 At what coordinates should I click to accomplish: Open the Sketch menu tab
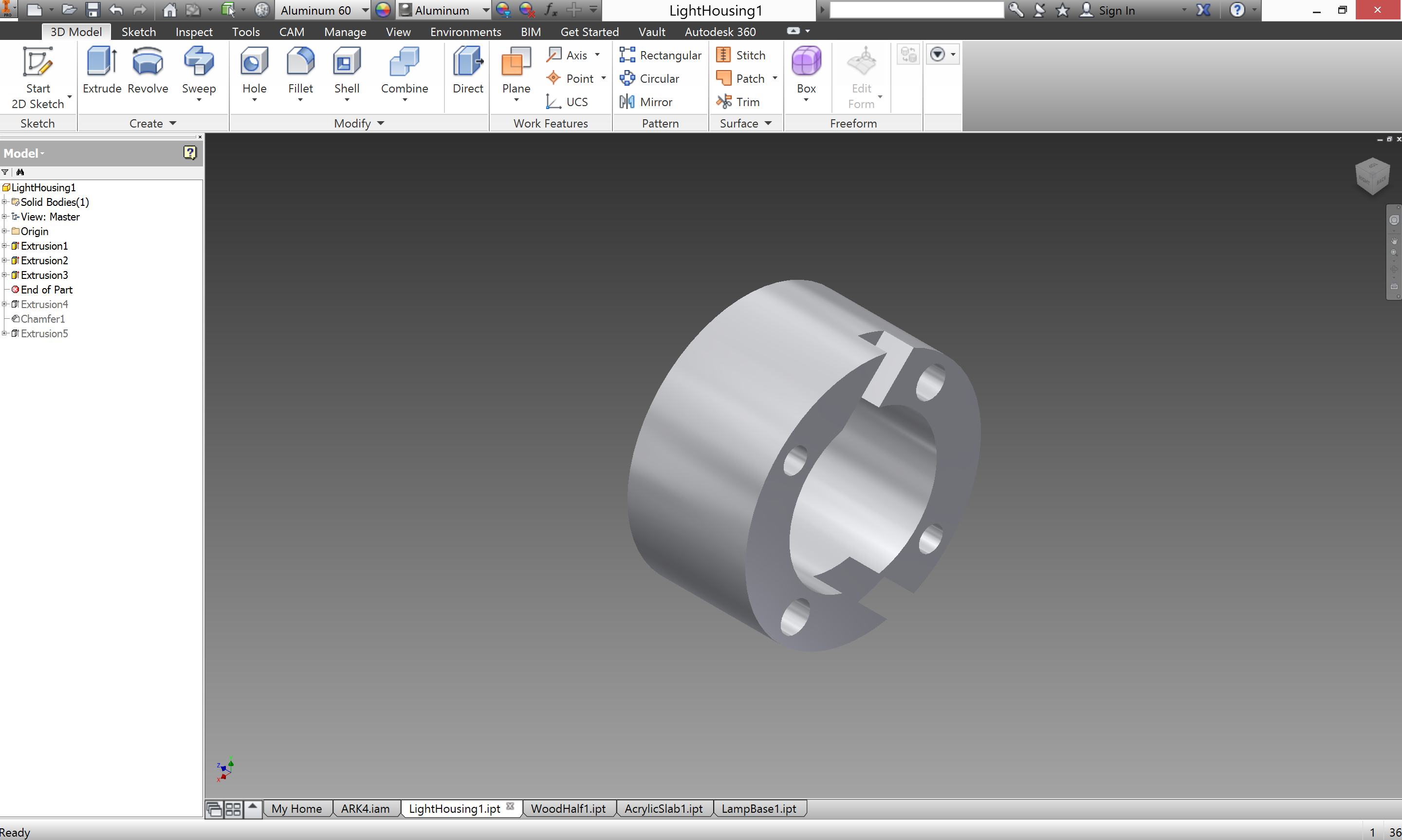(138, 31)
